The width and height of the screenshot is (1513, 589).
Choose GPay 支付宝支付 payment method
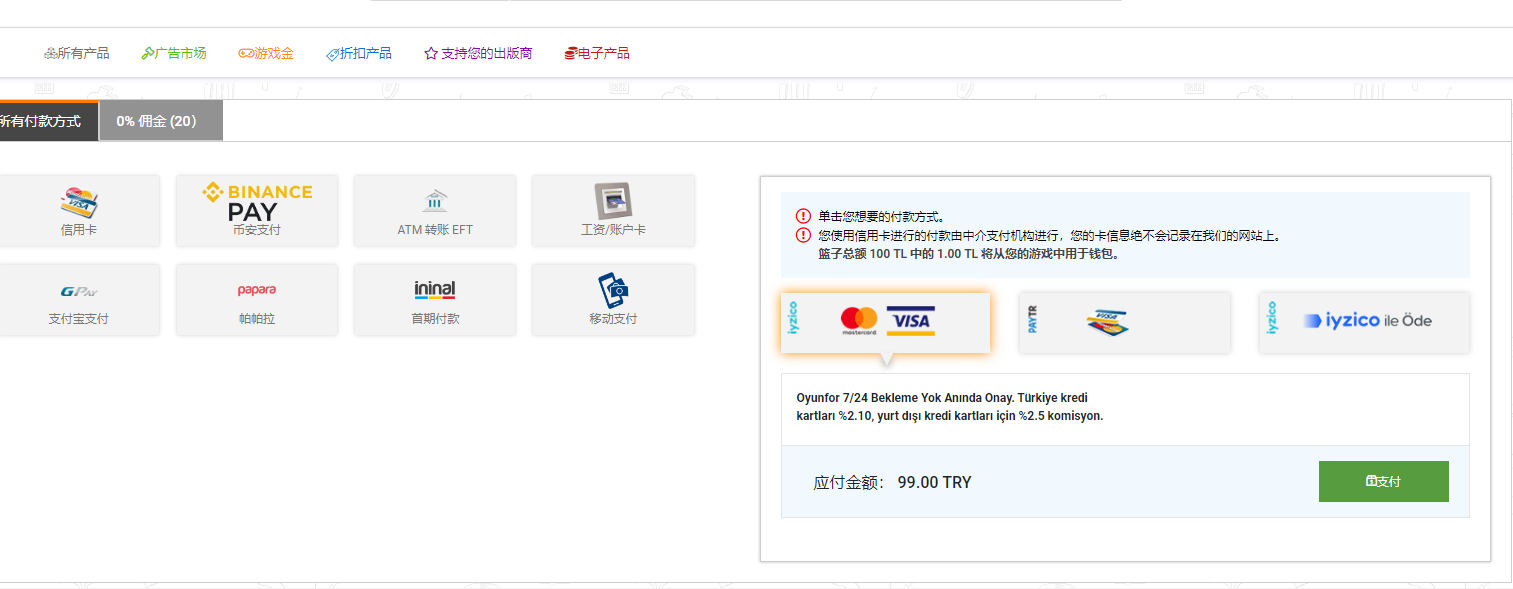tap(78, 300)
